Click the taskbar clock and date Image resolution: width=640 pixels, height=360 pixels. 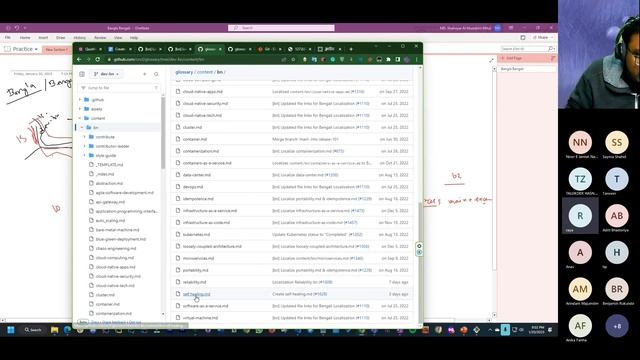click(x=536, y=330)
